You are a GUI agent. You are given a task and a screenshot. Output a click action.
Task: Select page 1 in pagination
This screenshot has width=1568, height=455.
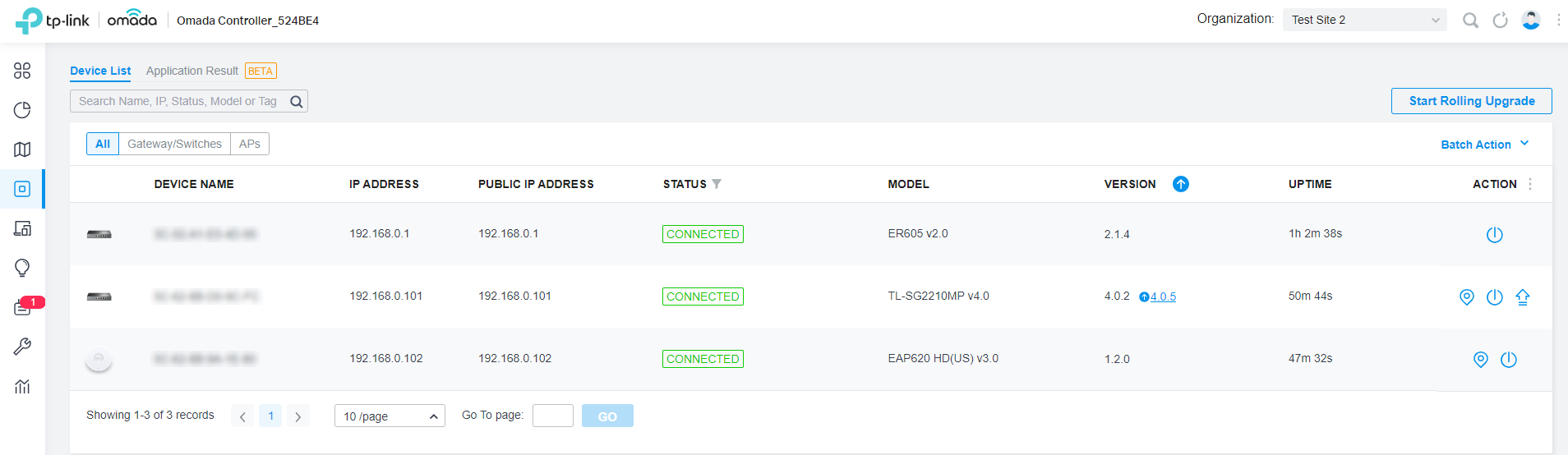tap(270, 416)
